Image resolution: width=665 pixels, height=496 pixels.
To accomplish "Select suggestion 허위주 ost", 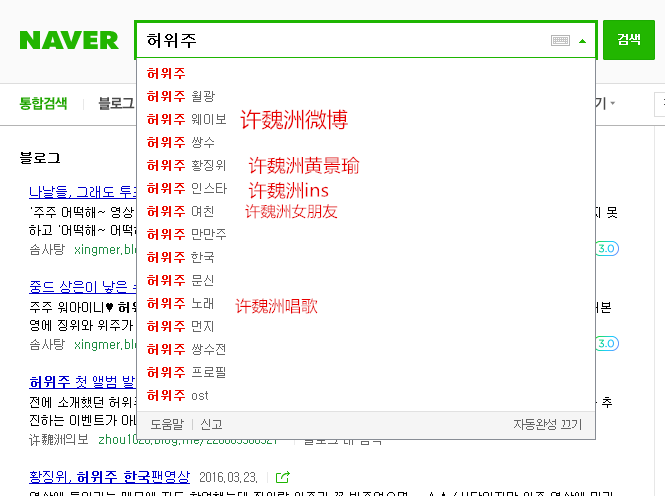I will tap(366, 395).
